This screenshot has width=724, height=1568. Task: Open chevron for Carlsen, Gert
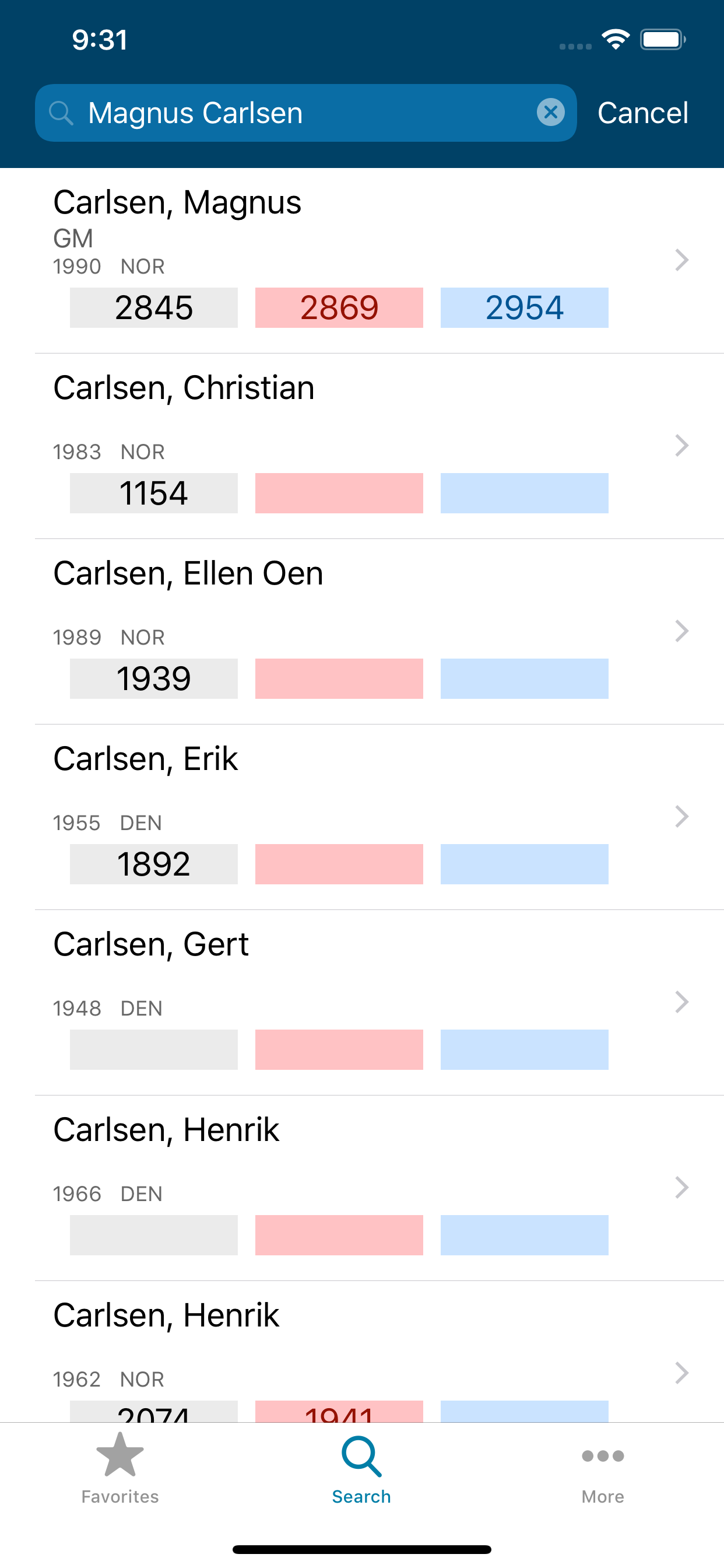tap(681, 1003)
